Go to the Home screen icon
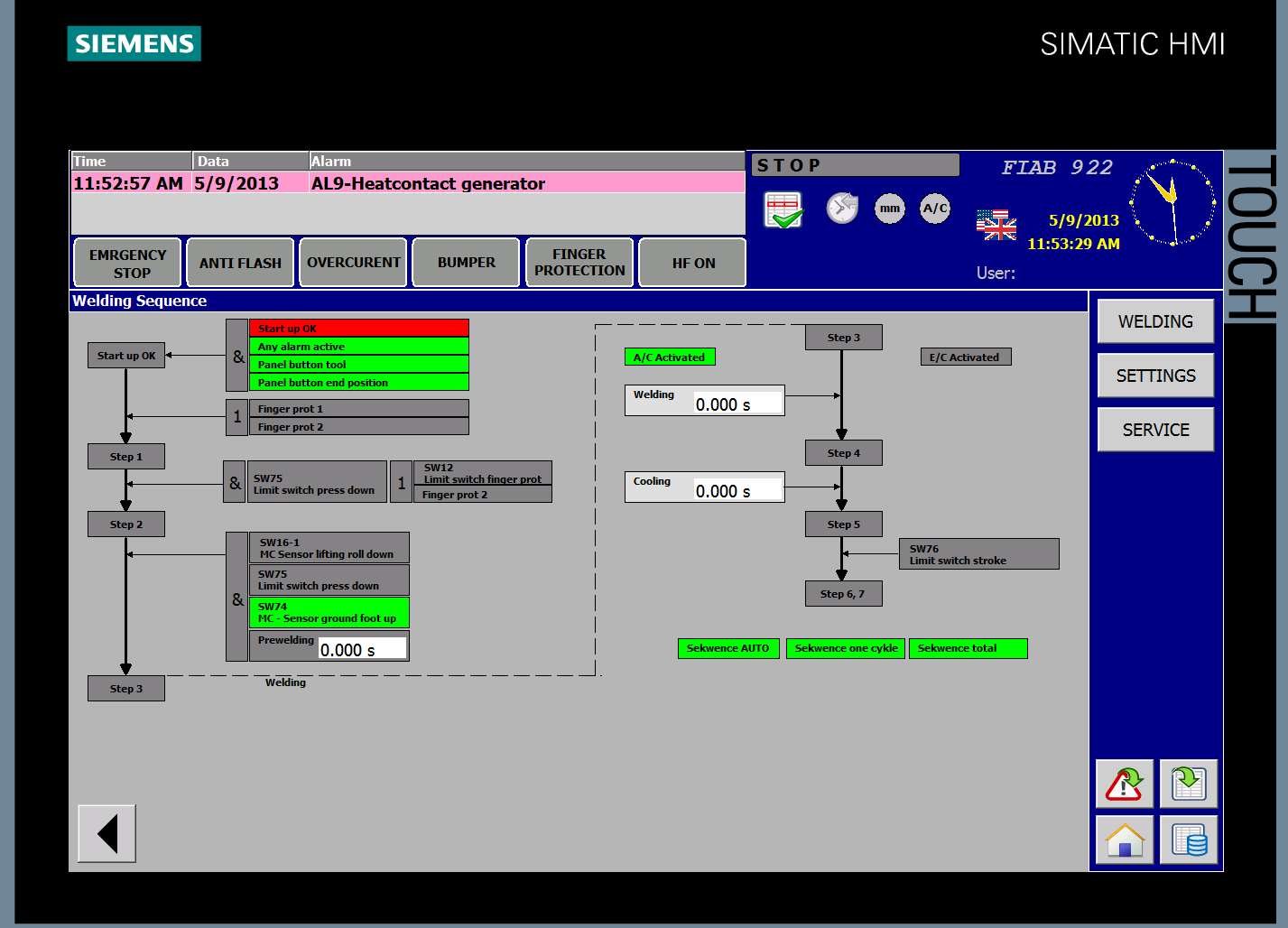The width and height of the screenshot is (1288, 928). click(1124, 840)
